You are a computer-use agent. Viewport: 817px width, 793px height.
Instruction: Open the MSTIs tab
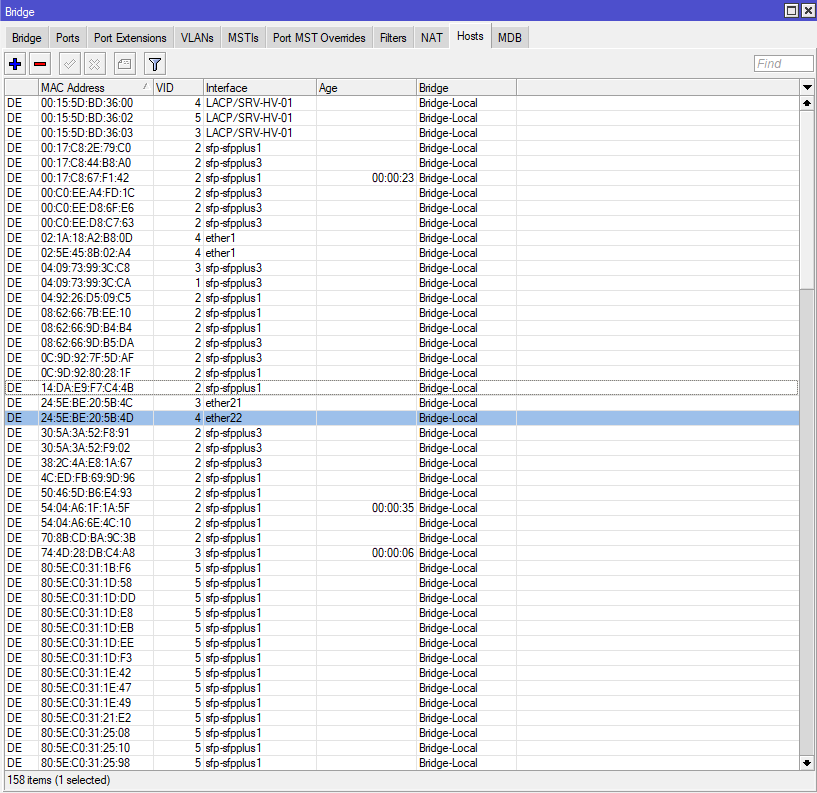tap(243, 38)
